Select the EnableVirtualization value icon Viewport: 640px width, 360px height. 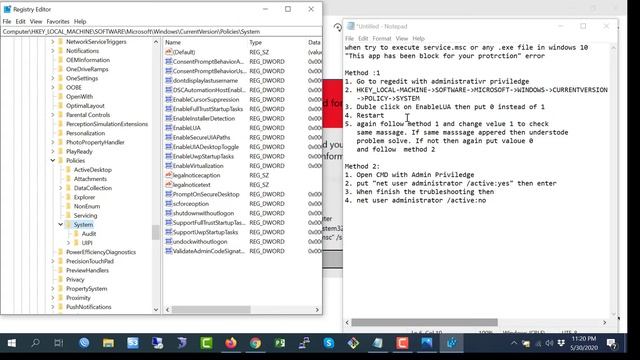[169, 166]
